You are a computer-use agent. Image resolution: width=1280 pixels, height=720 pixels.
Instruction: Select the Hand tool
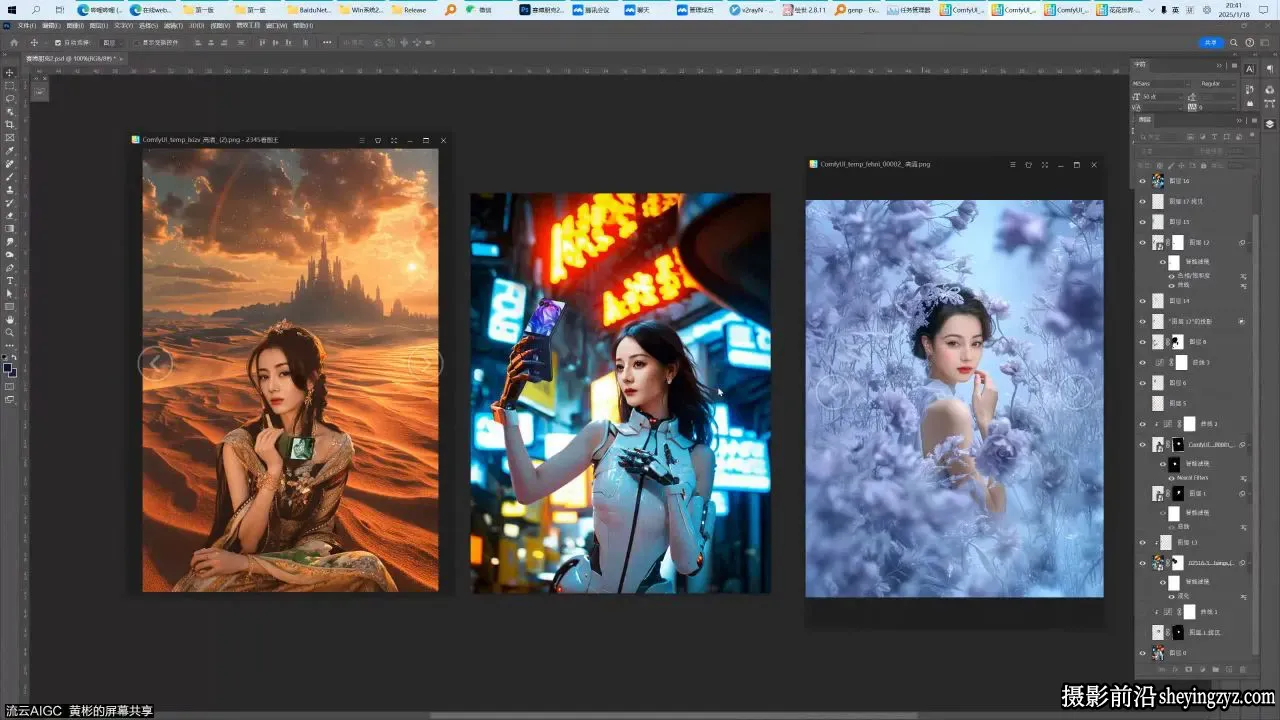[x=10, y=319]
